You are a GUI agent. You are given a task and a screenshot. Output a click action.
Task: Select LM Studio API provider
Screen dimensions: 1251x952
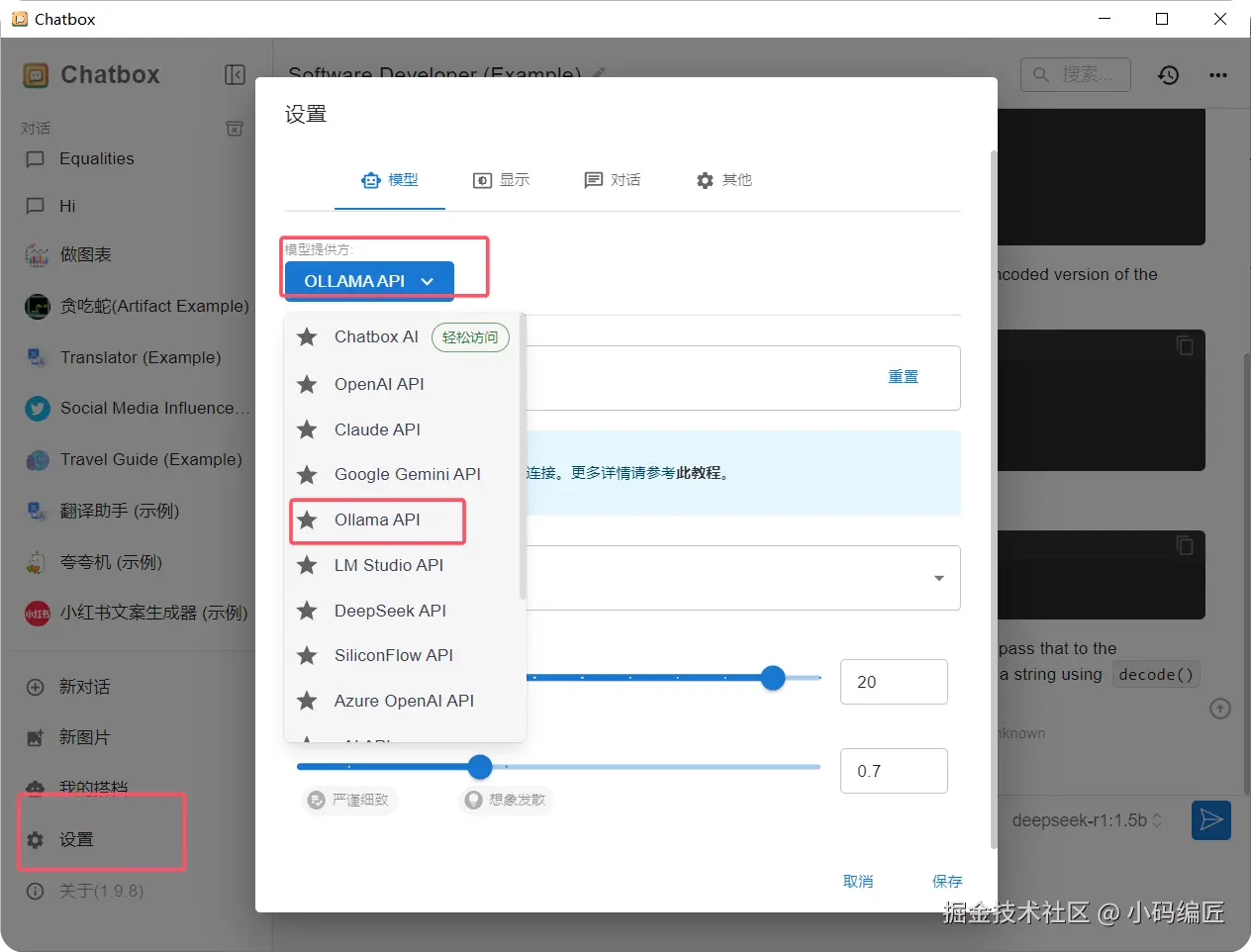(402, 565)
